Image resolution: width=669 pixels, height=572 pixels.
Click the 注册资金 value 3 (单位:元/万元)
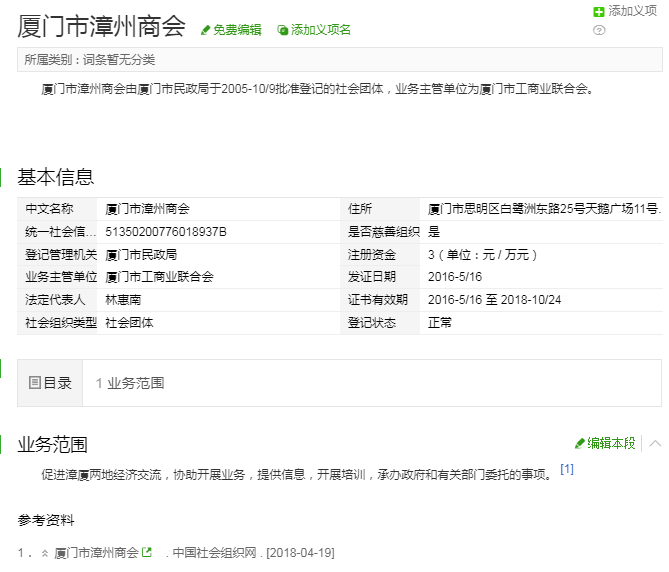click(x=483, y=255)
